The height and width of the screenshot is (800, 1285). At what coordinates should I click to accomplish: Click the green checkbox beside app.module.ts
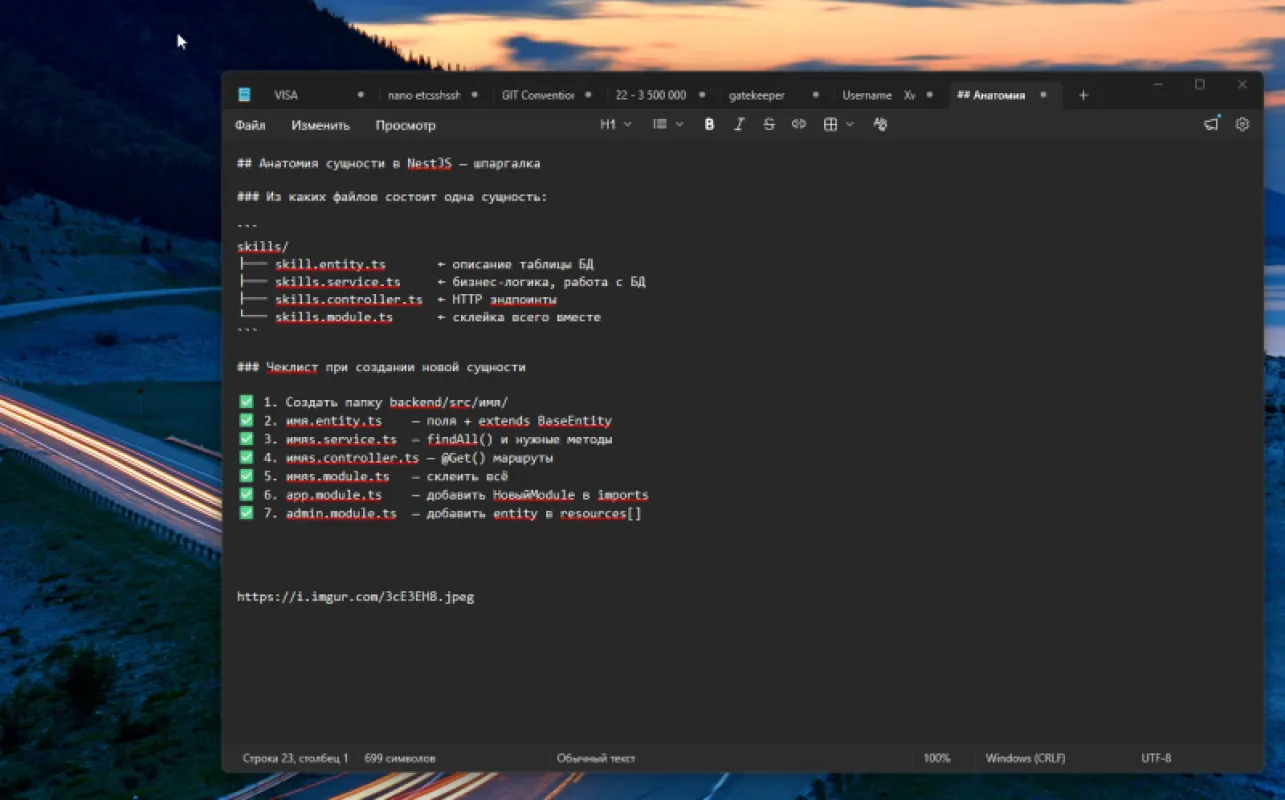tap(246, 495)
